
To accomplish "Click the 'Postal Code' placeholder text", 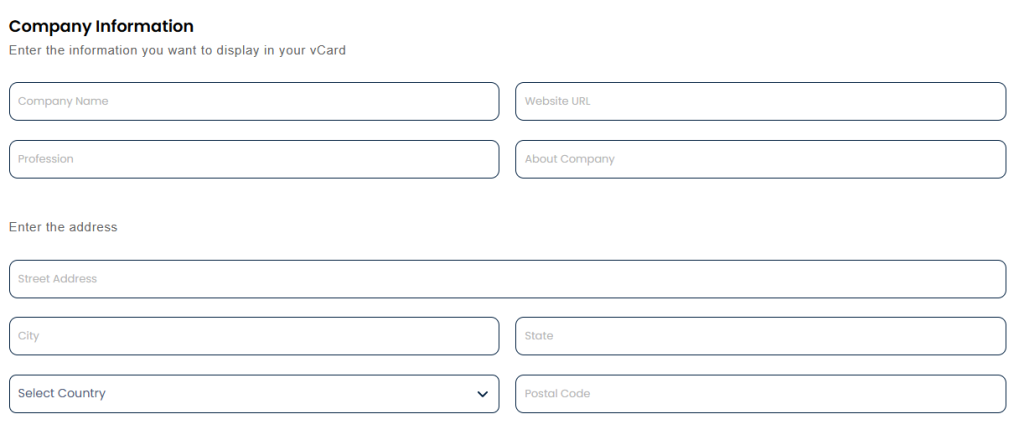I will 557,394.
